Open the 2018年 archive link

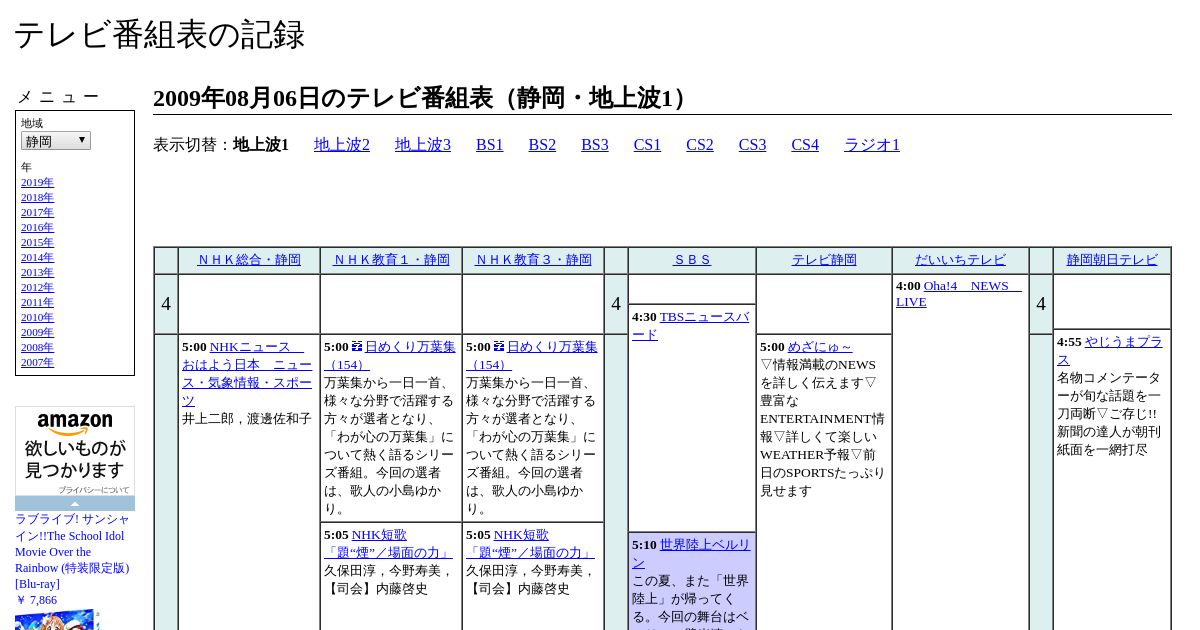pyautogui.click(x=37, y=197)
